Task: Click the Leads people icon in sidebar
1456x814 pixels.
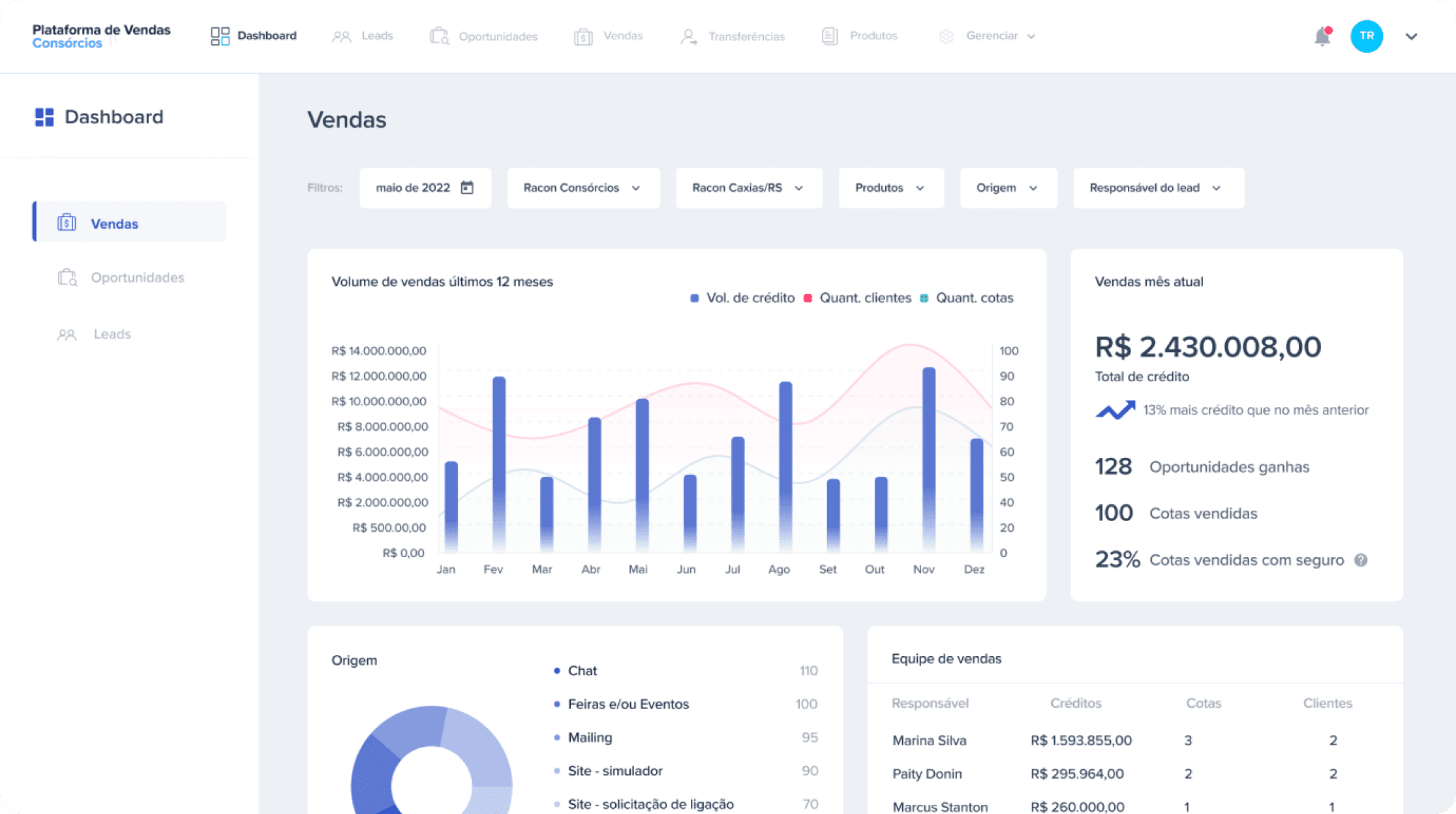Action: [67, 335]
